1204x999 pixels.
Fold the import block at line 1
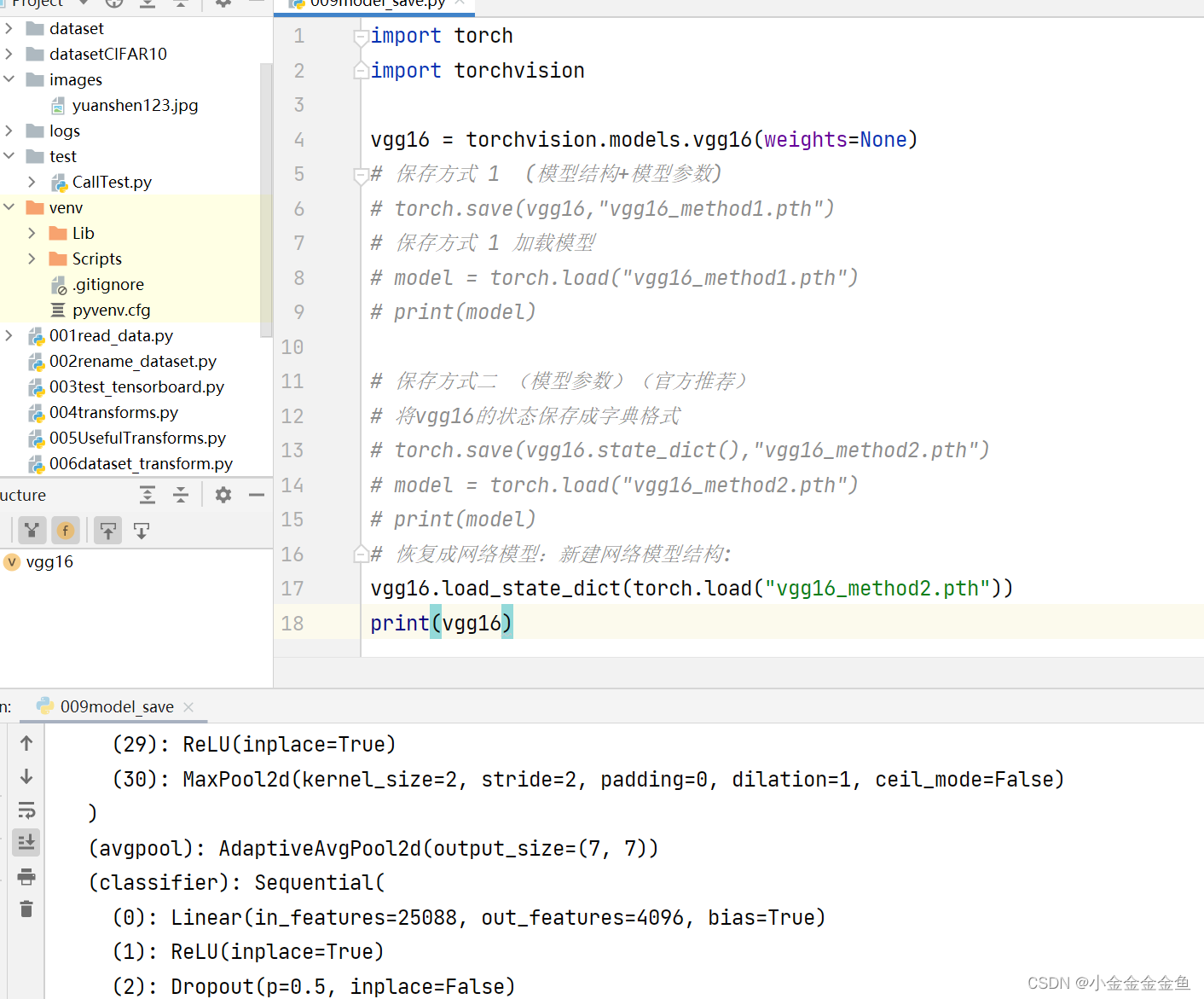click(361, 37)
